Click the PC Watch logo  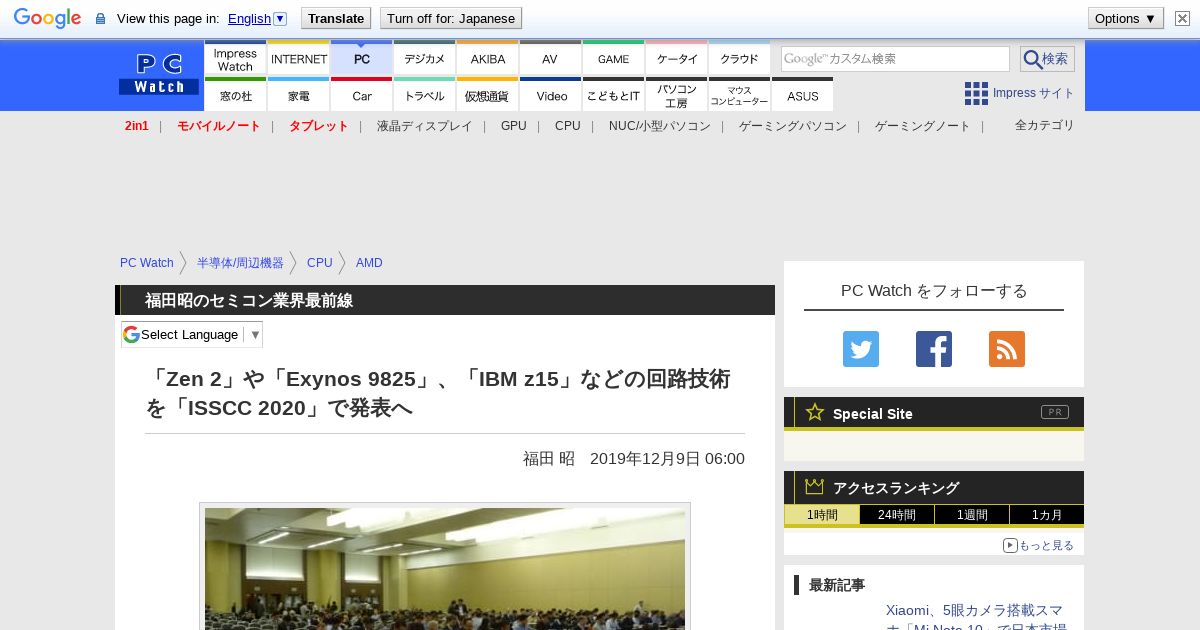click(x=158, y=74)
